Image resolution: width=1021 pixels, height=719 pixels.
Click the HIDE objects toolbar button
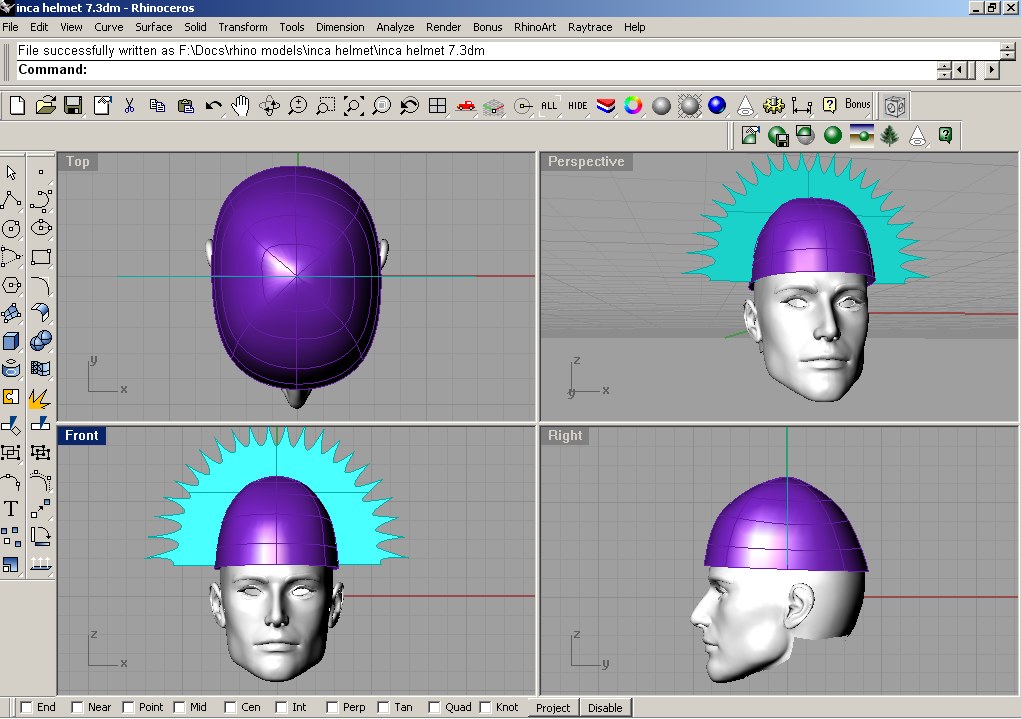click(x=578, y=105)
